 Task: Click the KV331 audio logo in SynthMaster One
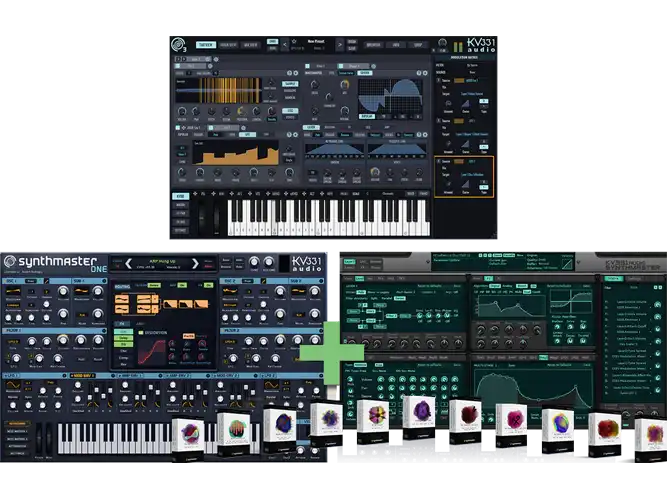(307, 263)
